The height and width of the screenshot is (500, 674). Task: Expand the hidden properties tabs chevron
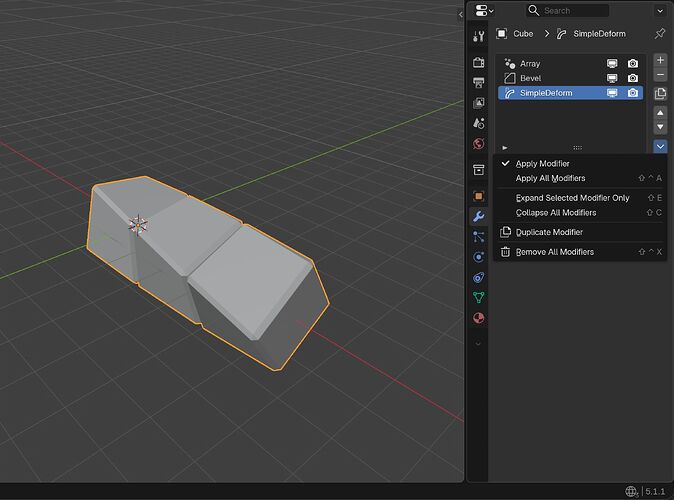[x=478, y=344]
